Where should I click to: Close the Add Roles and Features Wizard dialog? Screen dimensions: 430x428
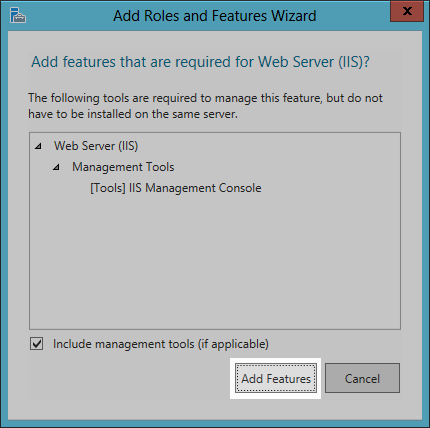pyautogui.click(x=407, y=11)
